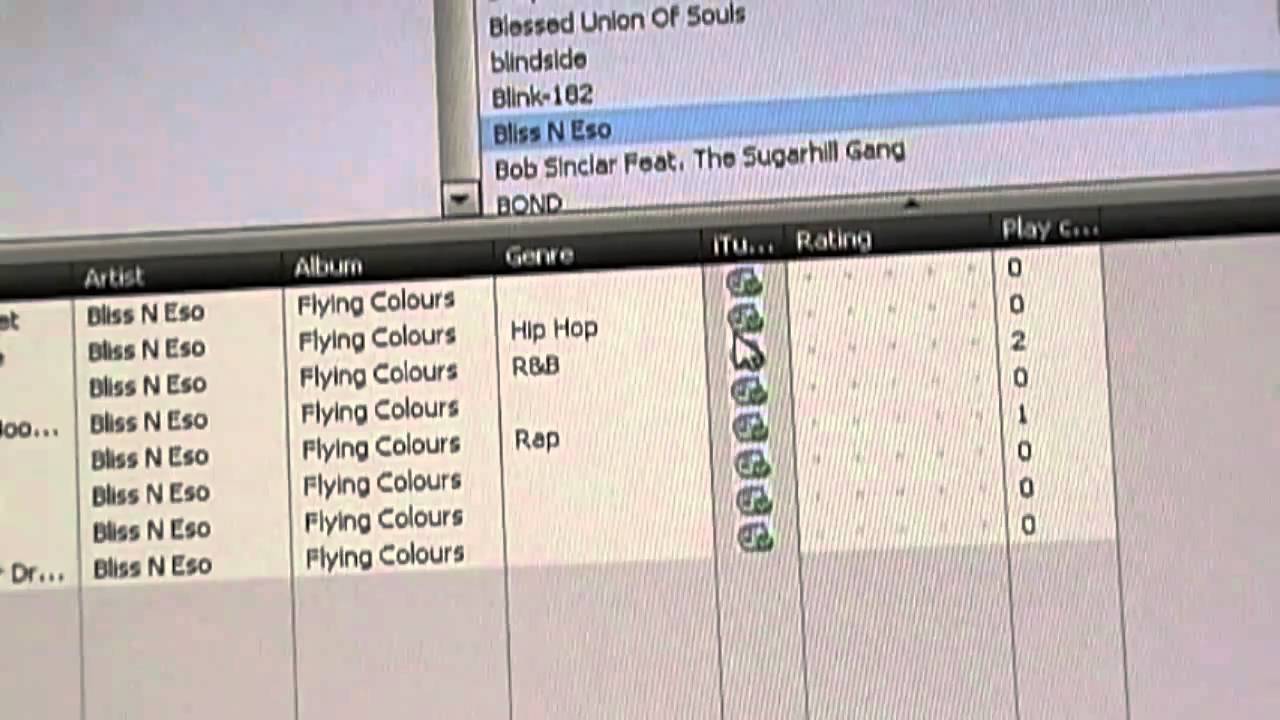Click the 'Hip Hop' genre cell

click(x=553, y=329)
